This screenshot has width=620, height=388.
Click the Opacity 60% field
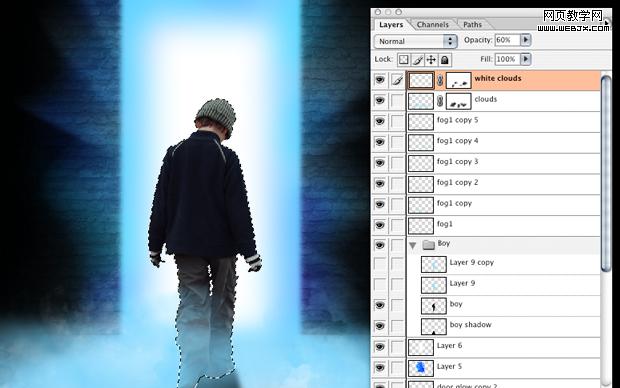[507, 40]
